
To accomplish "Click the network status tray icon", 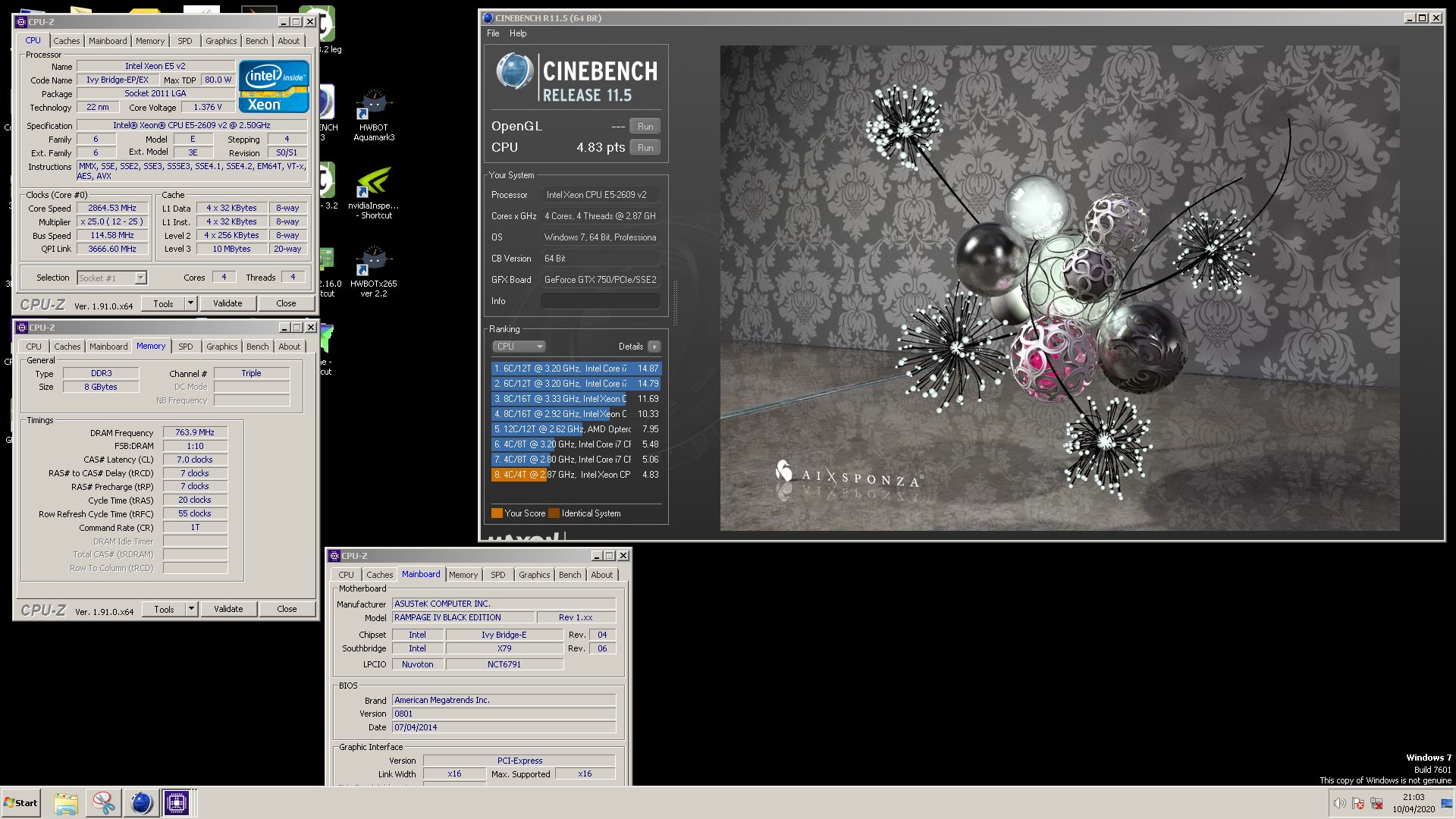I will point(1376,803).
